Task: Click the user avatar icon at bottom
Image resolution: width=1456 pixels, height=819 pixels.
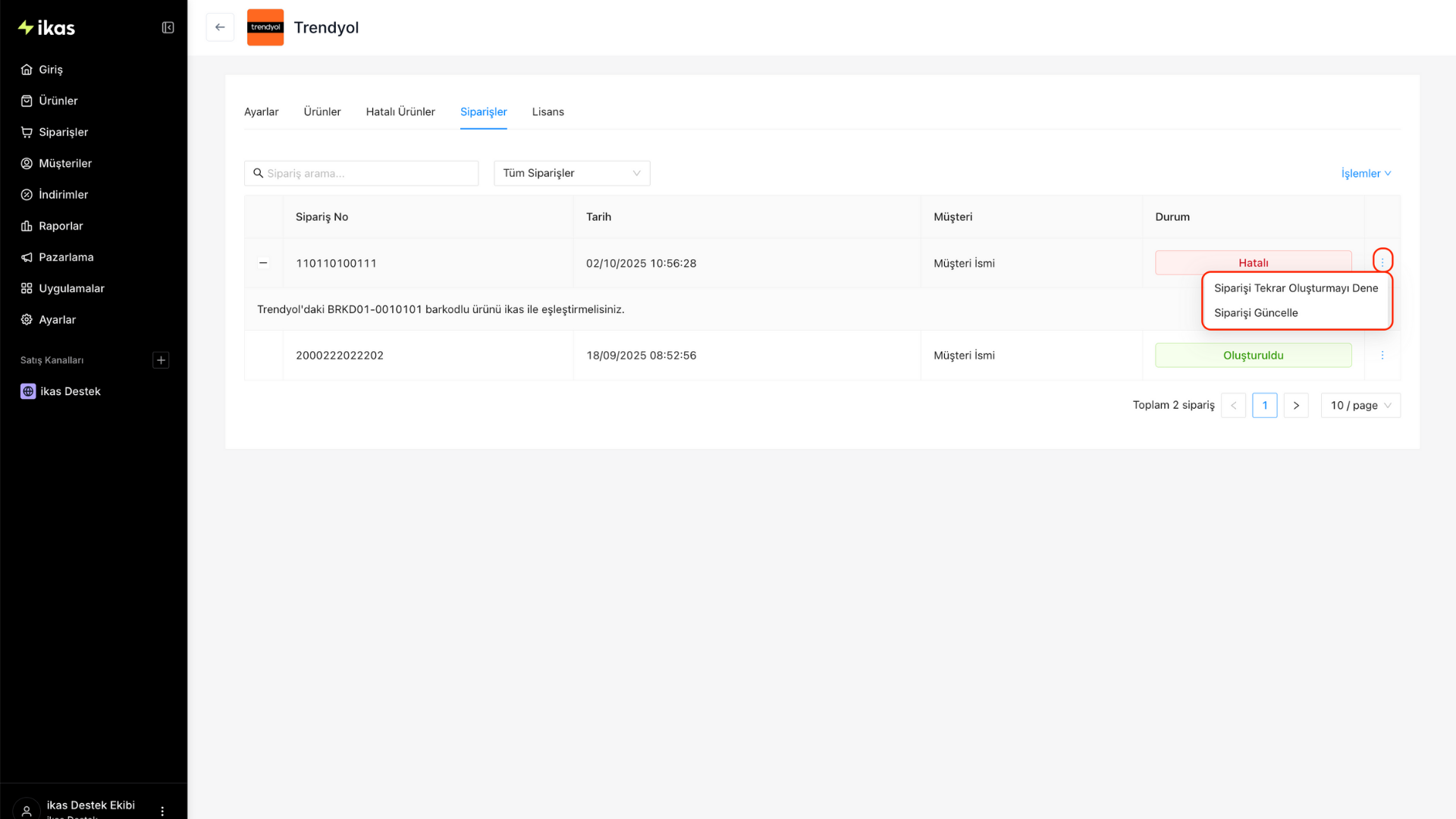Action: [x=27, y=811]
